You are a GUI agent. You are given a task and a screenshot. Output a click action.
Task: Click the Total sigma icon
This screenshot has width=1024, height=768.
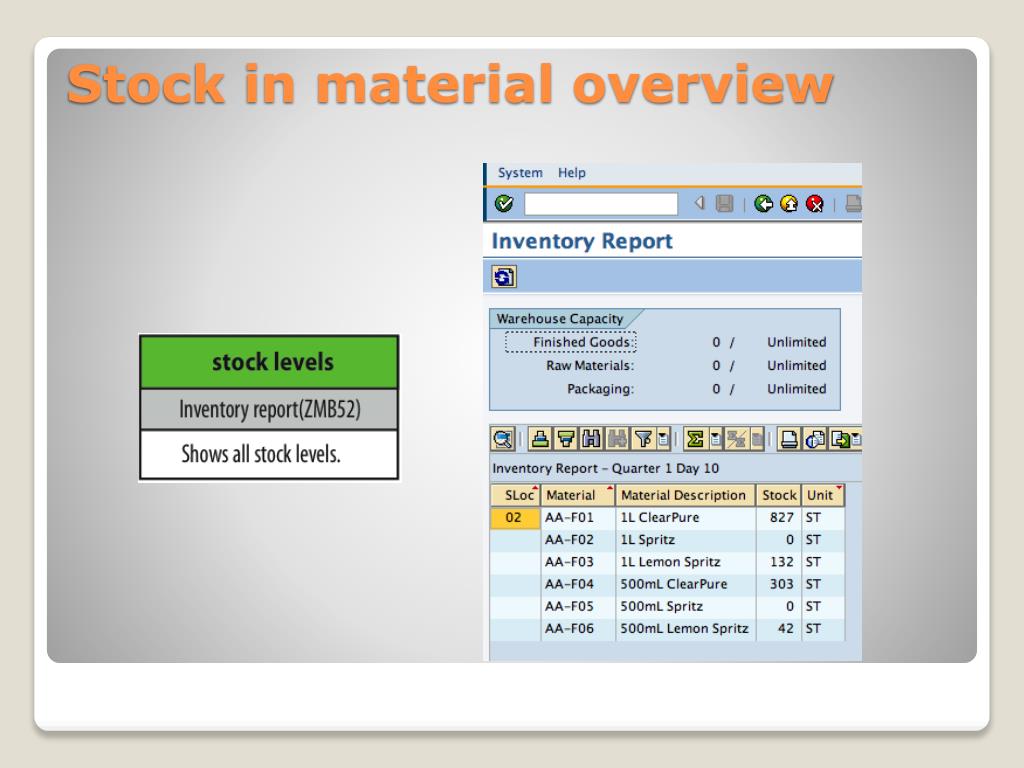point(696,439)
